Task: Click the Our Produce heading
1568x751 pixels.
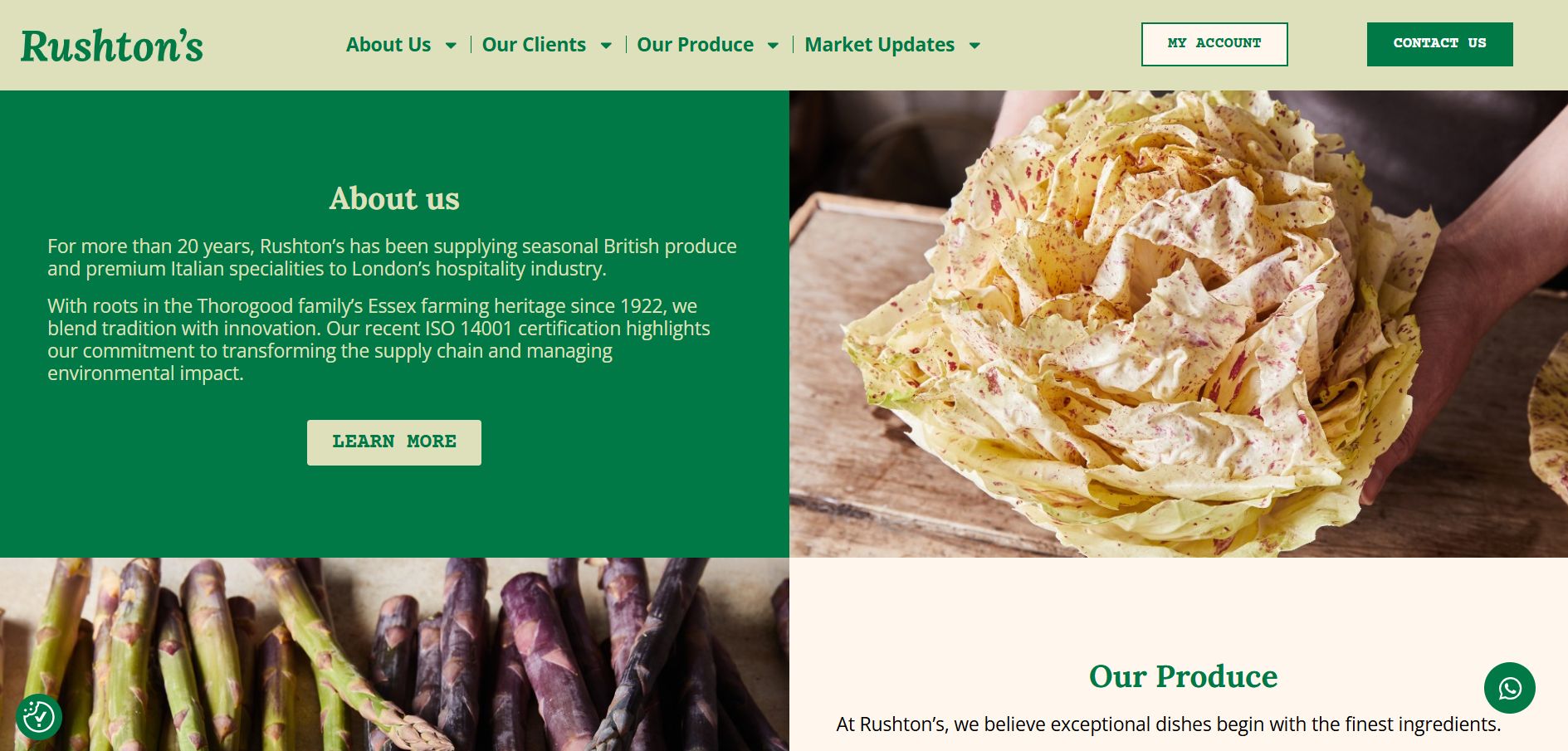Action: point(1183,677)
